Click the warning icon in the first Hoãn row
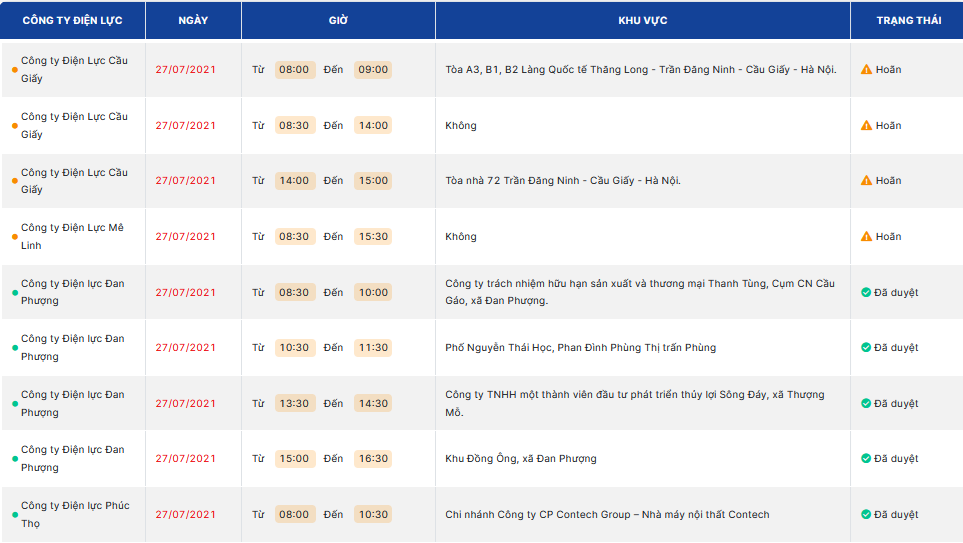This screenshot has width=963, height=543. 866,69
